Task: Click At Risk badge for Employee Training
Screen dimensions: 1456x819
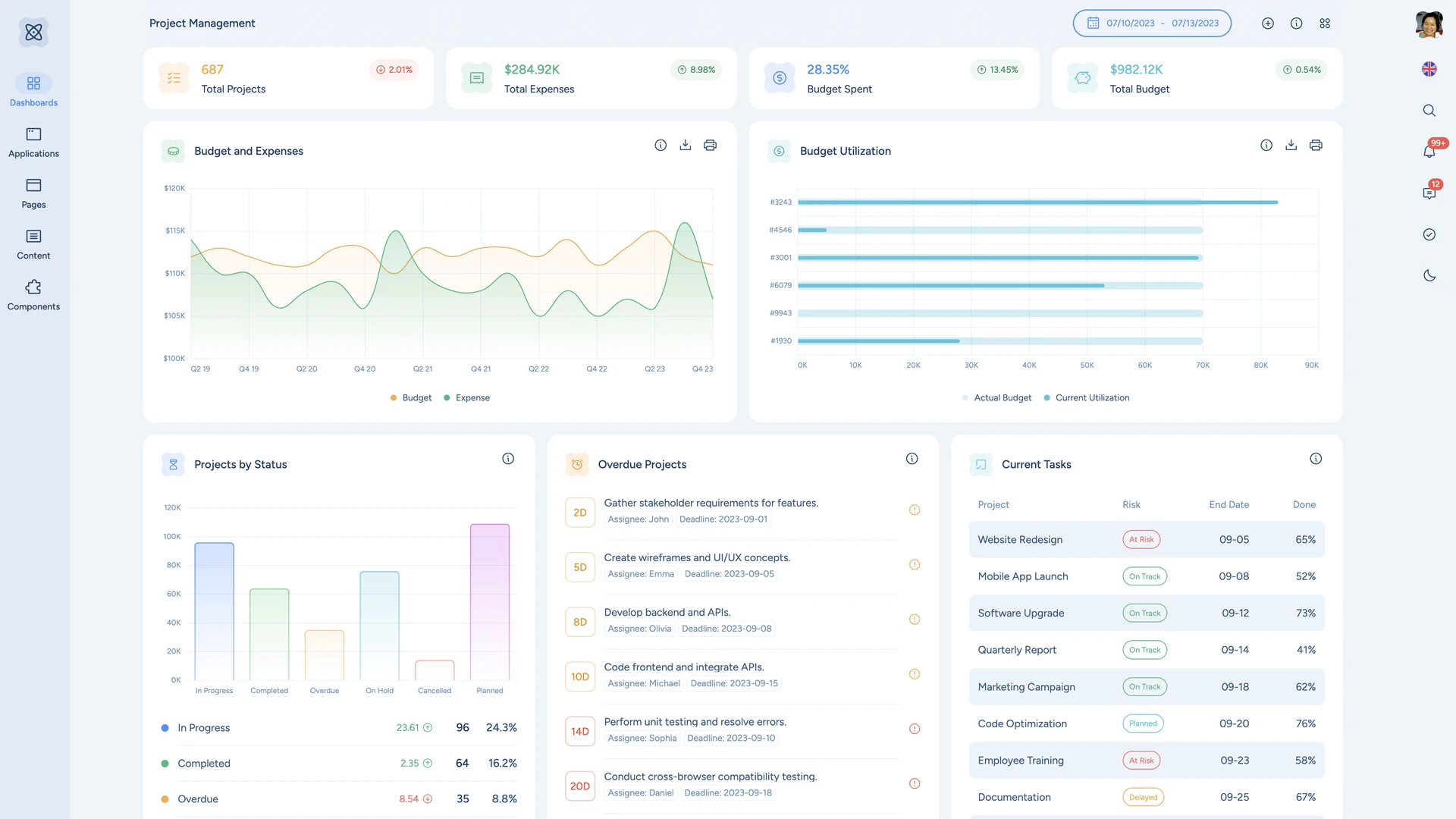Action: pyautogui.click(x=1141, y=761)
